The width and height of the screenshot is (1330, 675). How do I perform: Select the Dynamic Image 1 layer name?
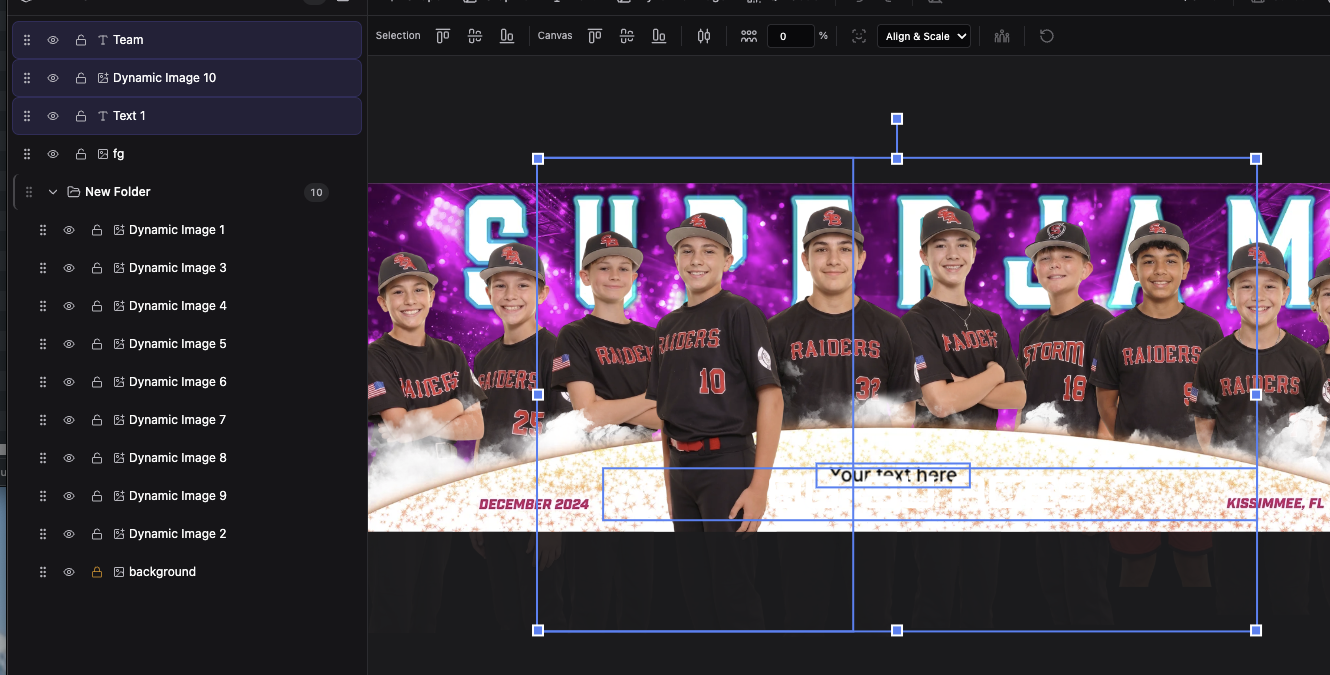[177, 230]
